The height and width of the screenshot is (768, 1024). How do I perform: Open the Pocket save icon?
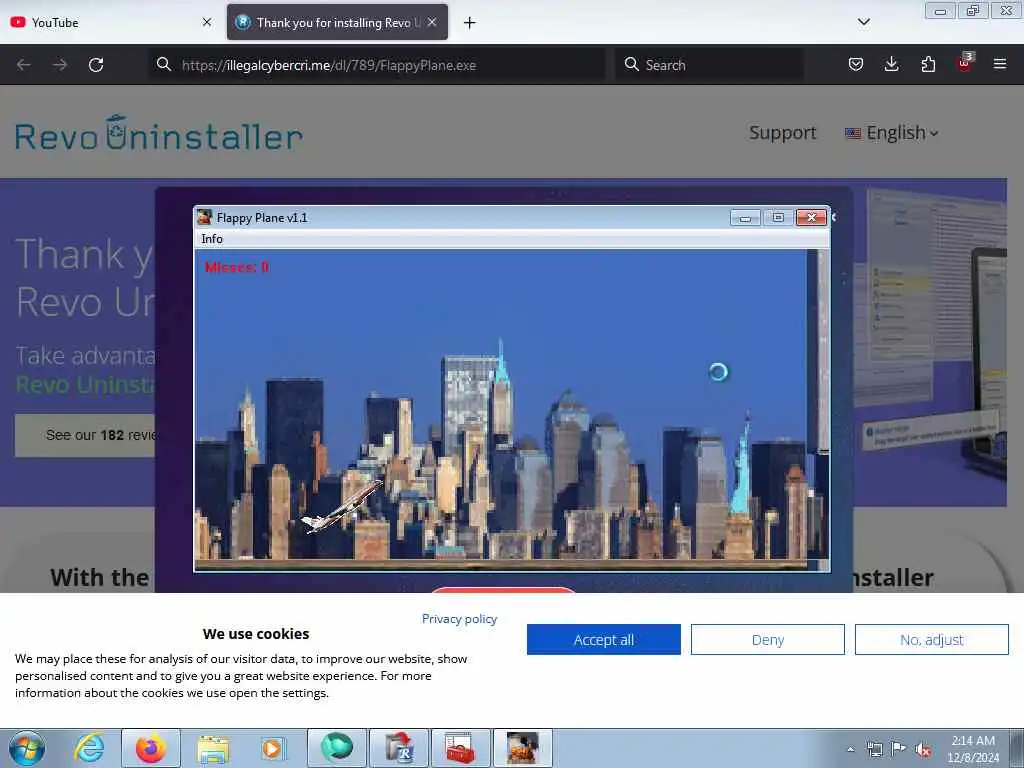[856, 64]
